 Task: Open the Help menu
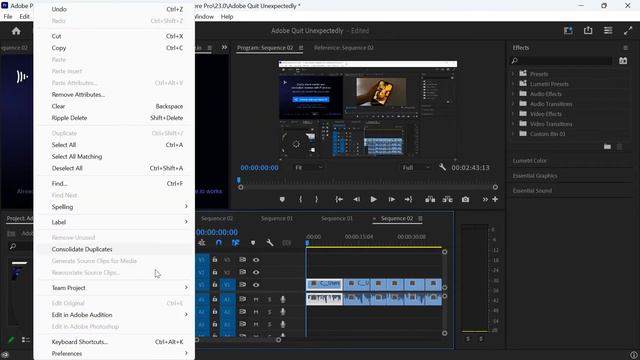[x=227, y=17]
